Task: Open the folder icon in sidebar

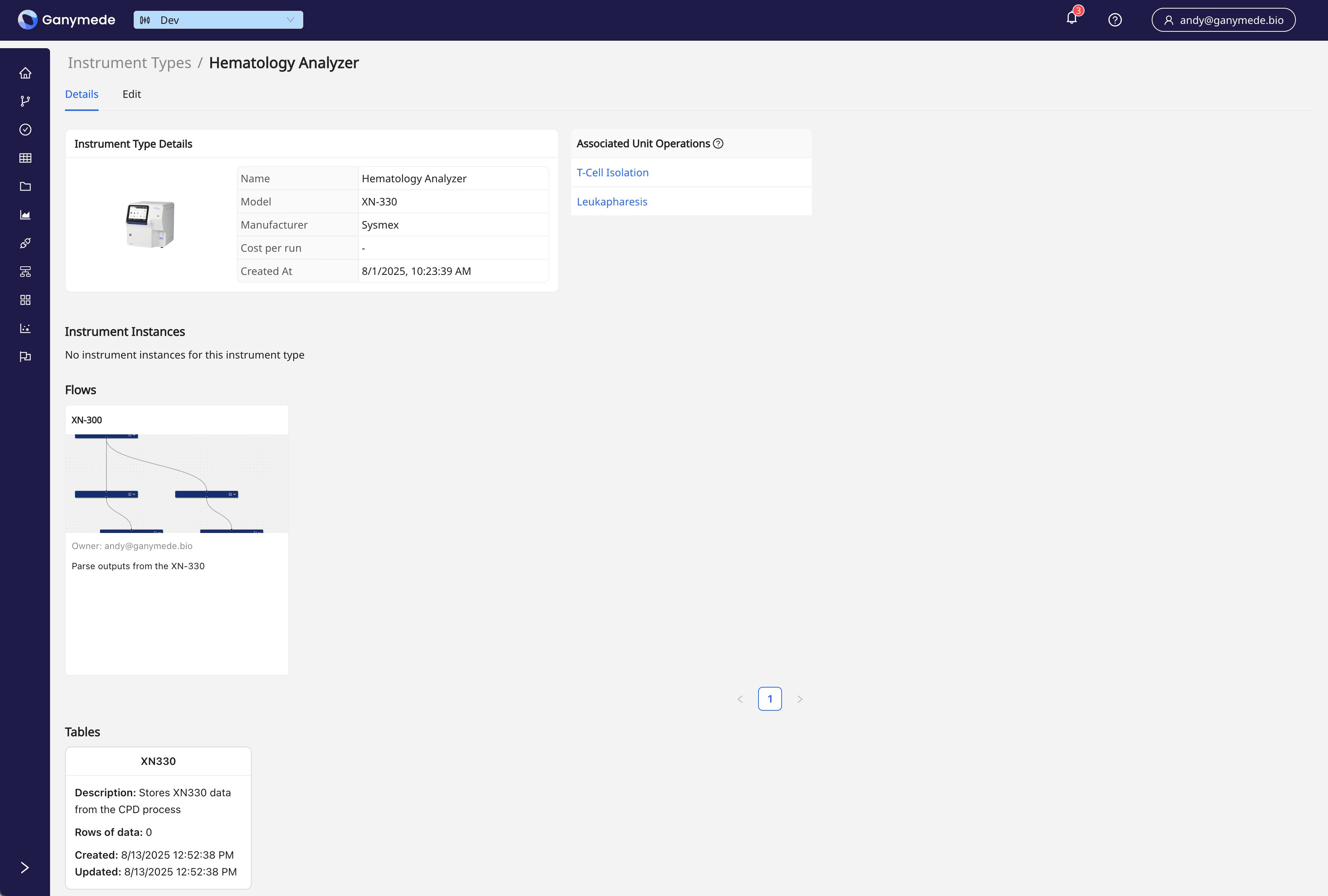Action: coord(25,186)
